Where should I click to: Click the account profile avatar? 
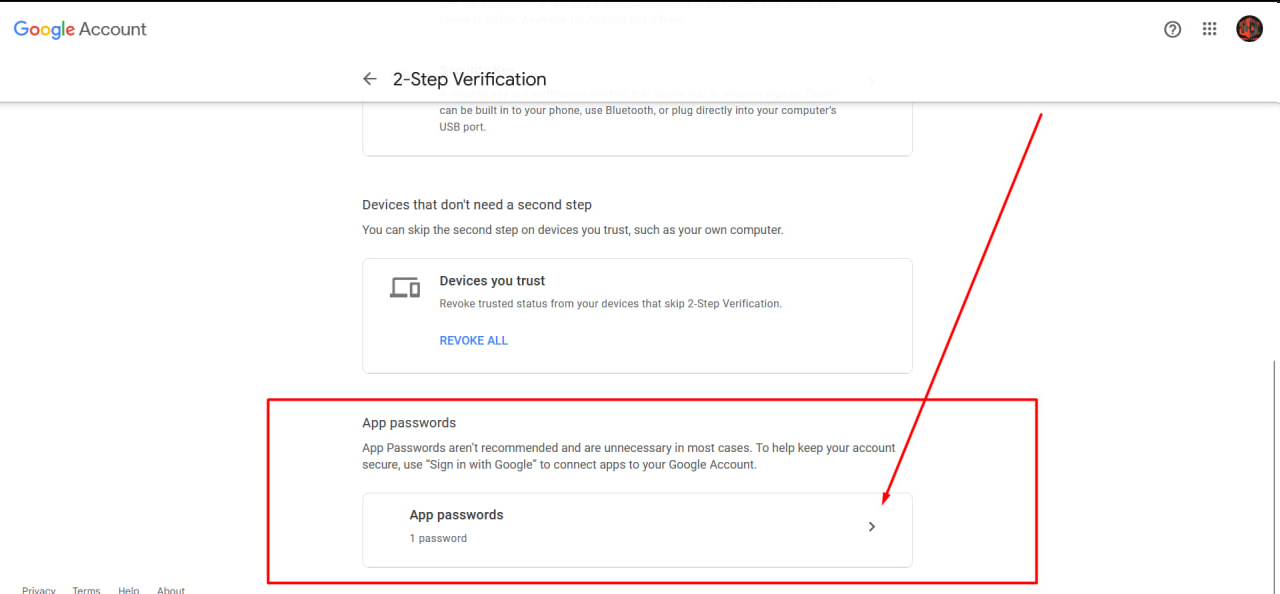[1249, 29]
